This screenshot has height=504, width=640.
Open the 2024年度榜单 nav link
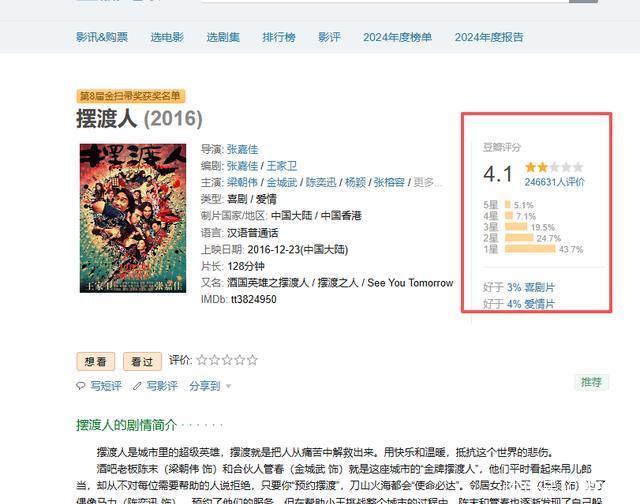[397, 37]
